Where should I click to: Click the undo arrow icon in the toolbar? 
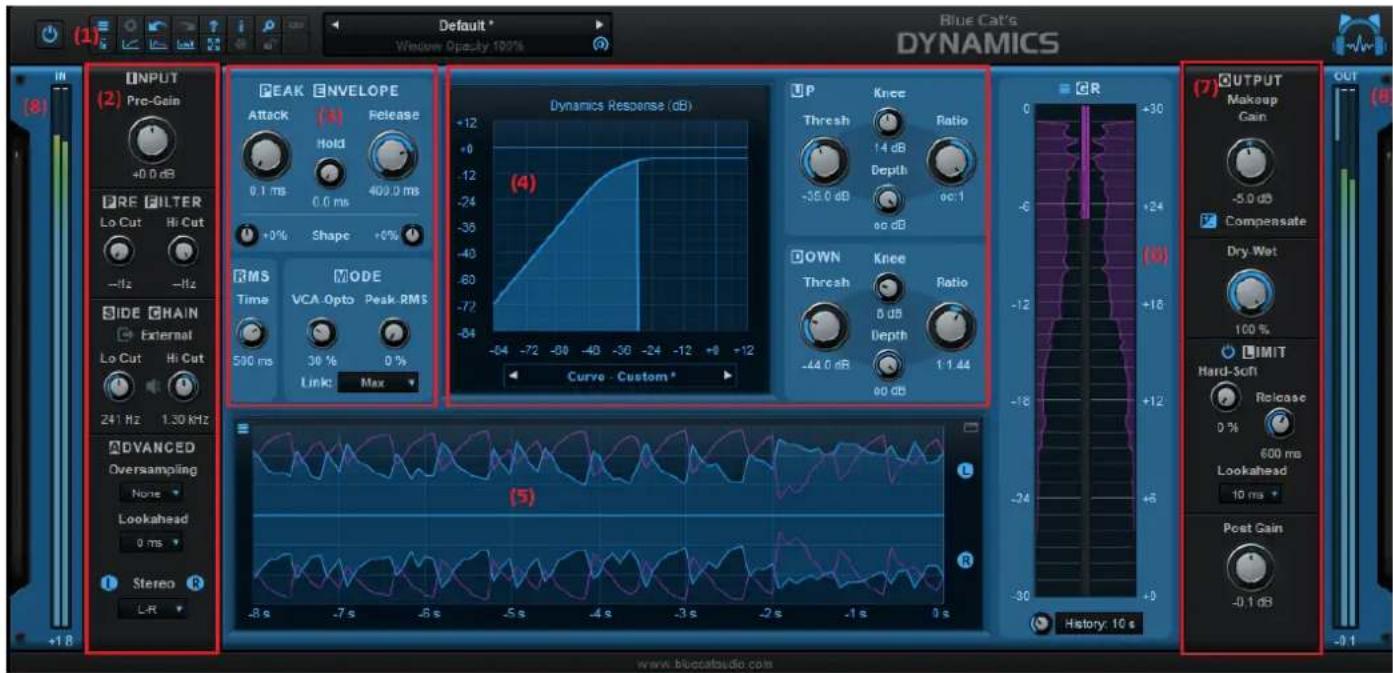158,26
